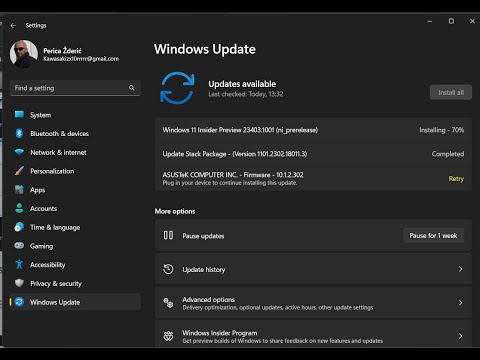Click Plug in your device message

(230, 183)
